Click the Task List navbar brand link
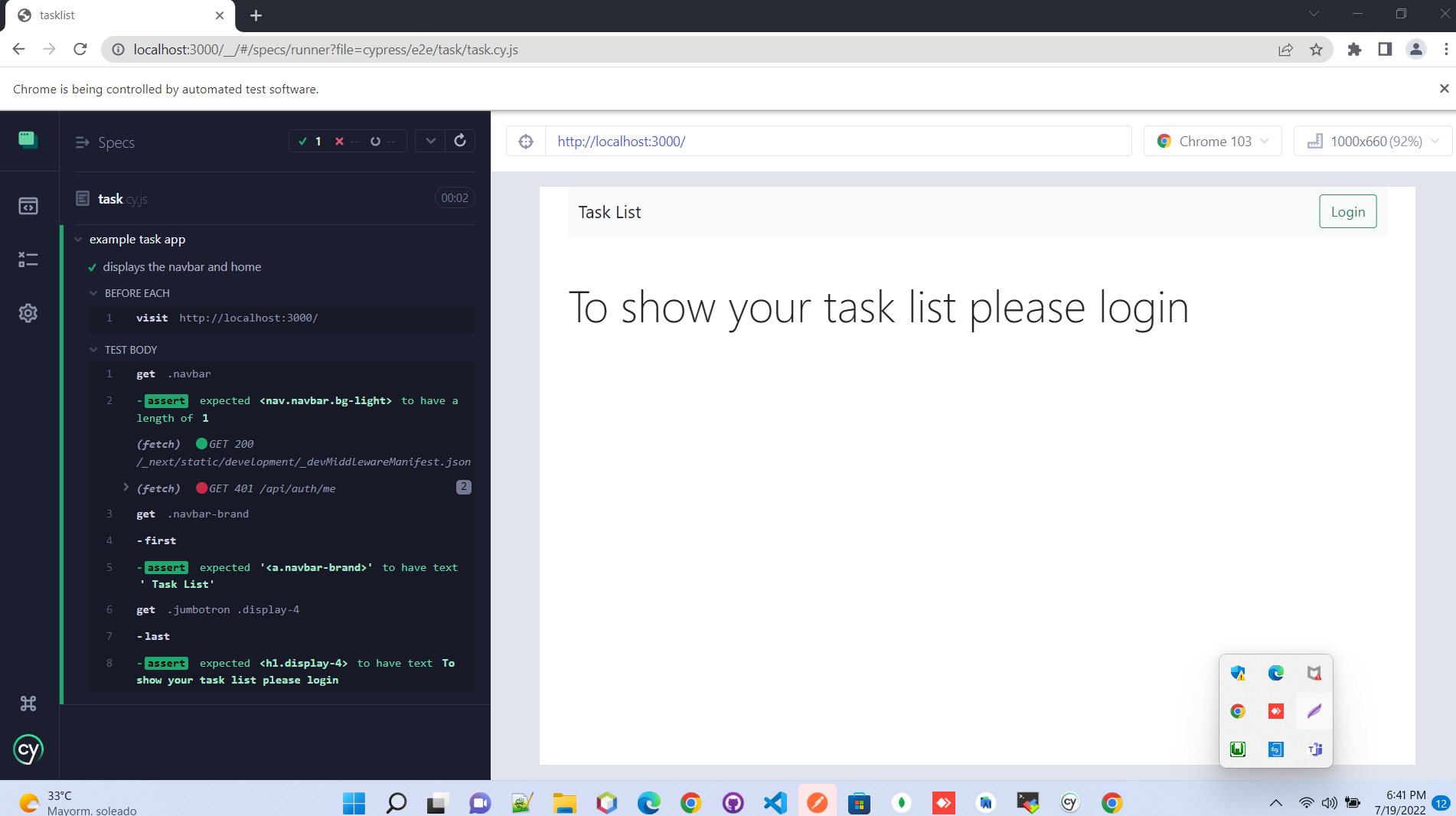This screenshot has height=816, width=1456. coord(609,212)
